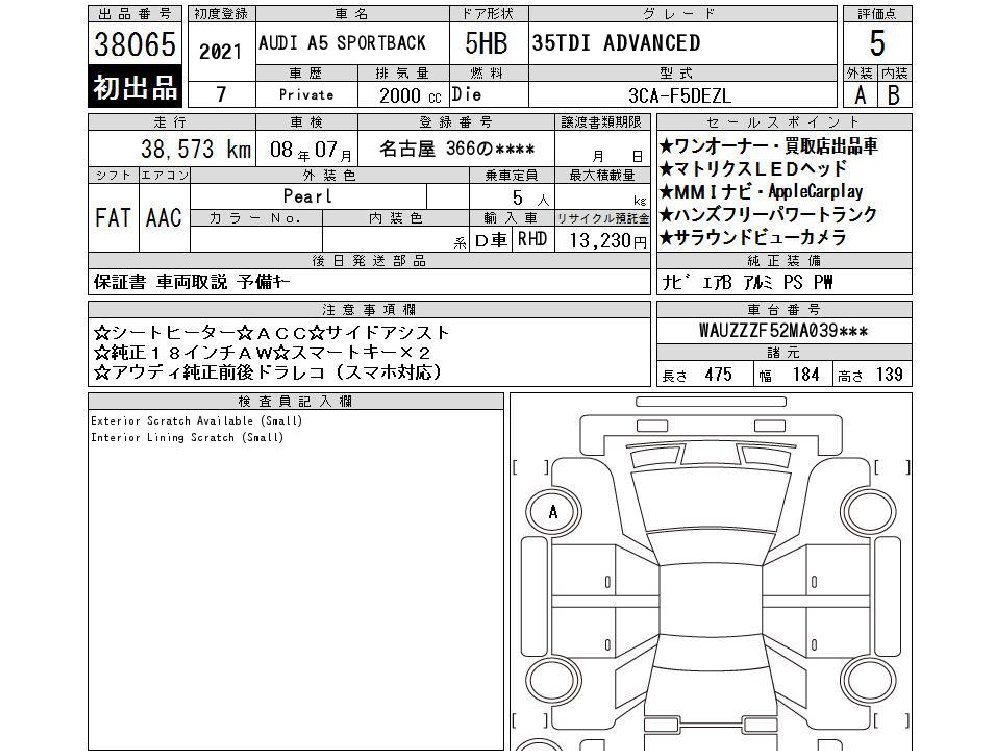
Task: Click interior grade B cell
Action: [894, 95]
